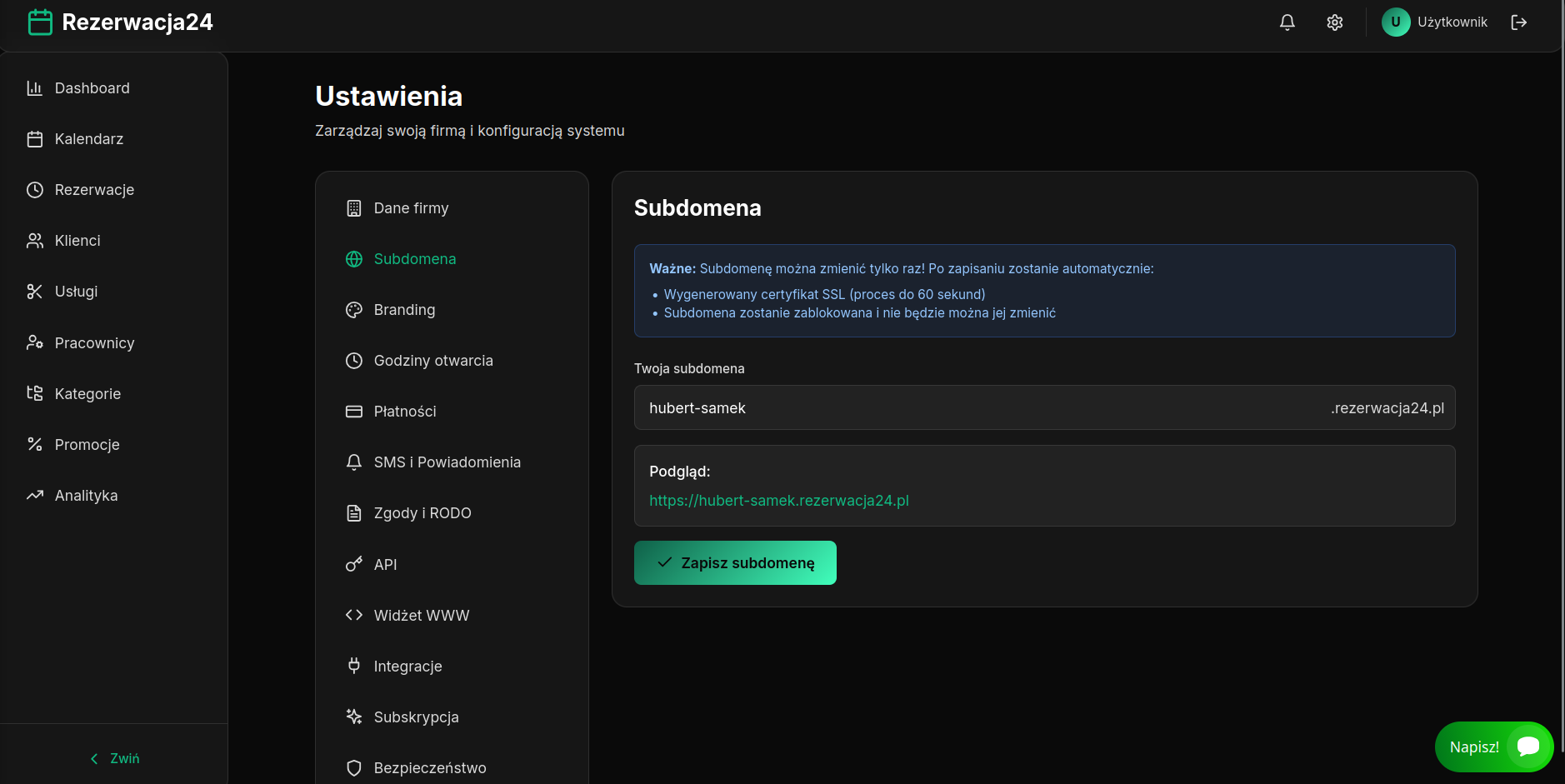Open the settings gear icon
The height and width of the screenshot is (784, 1565).
pyautogui.click(x=1334, y=22)
